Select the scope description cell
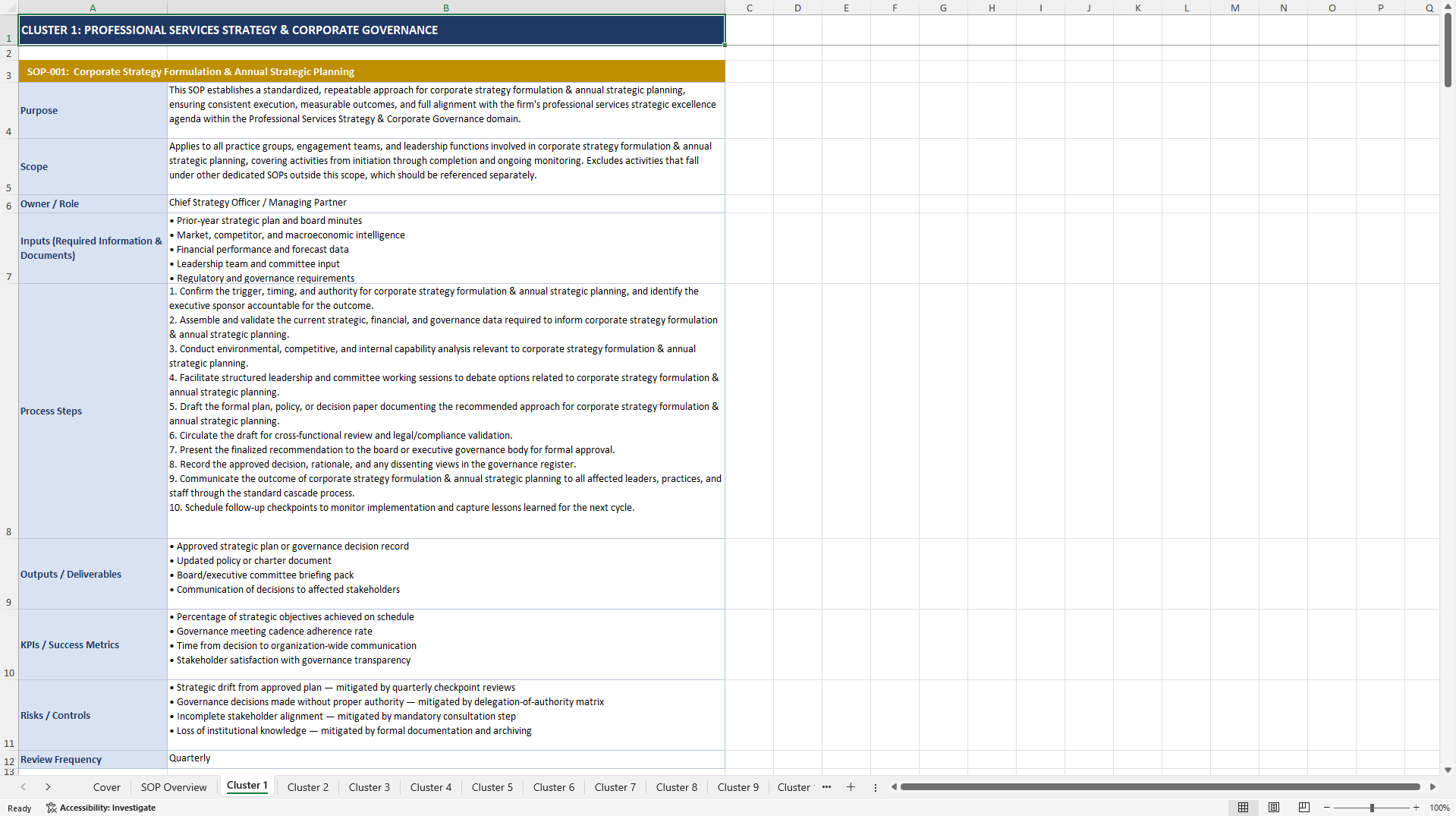Screen dimensions: 1456x816 click(446, 166)
